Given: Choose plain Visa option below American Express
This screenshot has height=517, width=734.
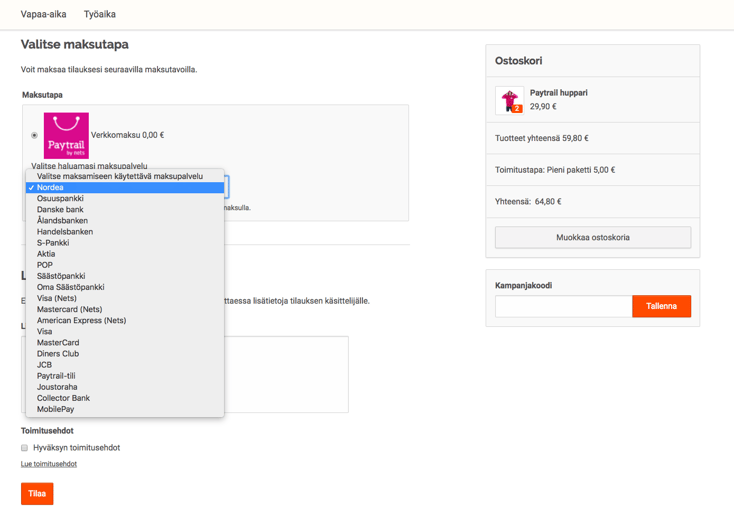Looking at the screenshot, I should [125, 332].
